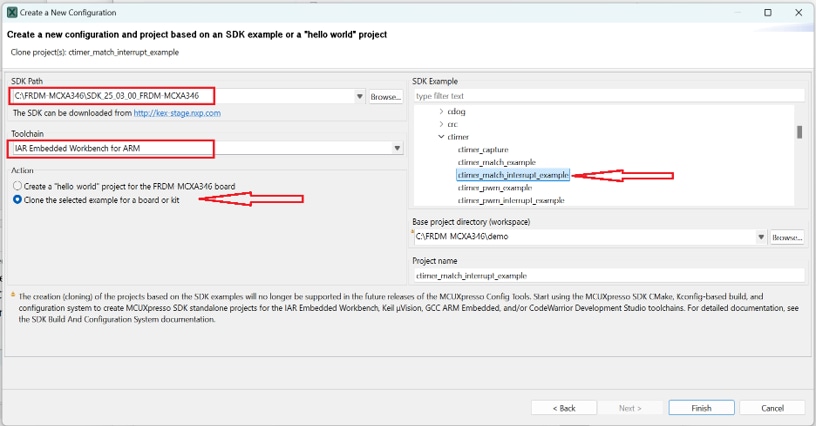Click Browse next to Base project directory
Image resolution: width=816 pixels, height=426 pixels.
click(787, 238)
